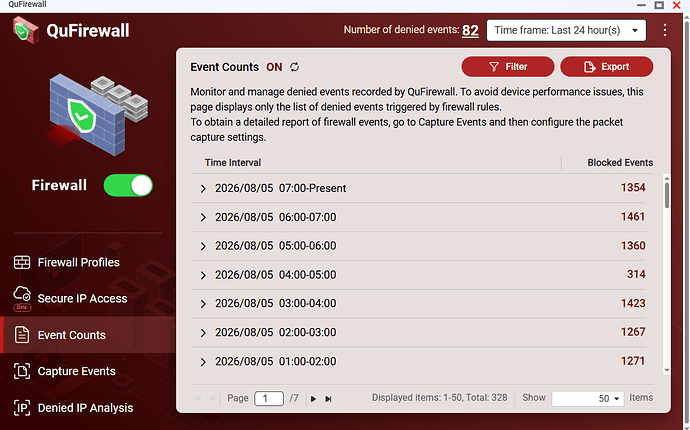Click the ON status text beside Event Counts

click(x=274, y=67)
